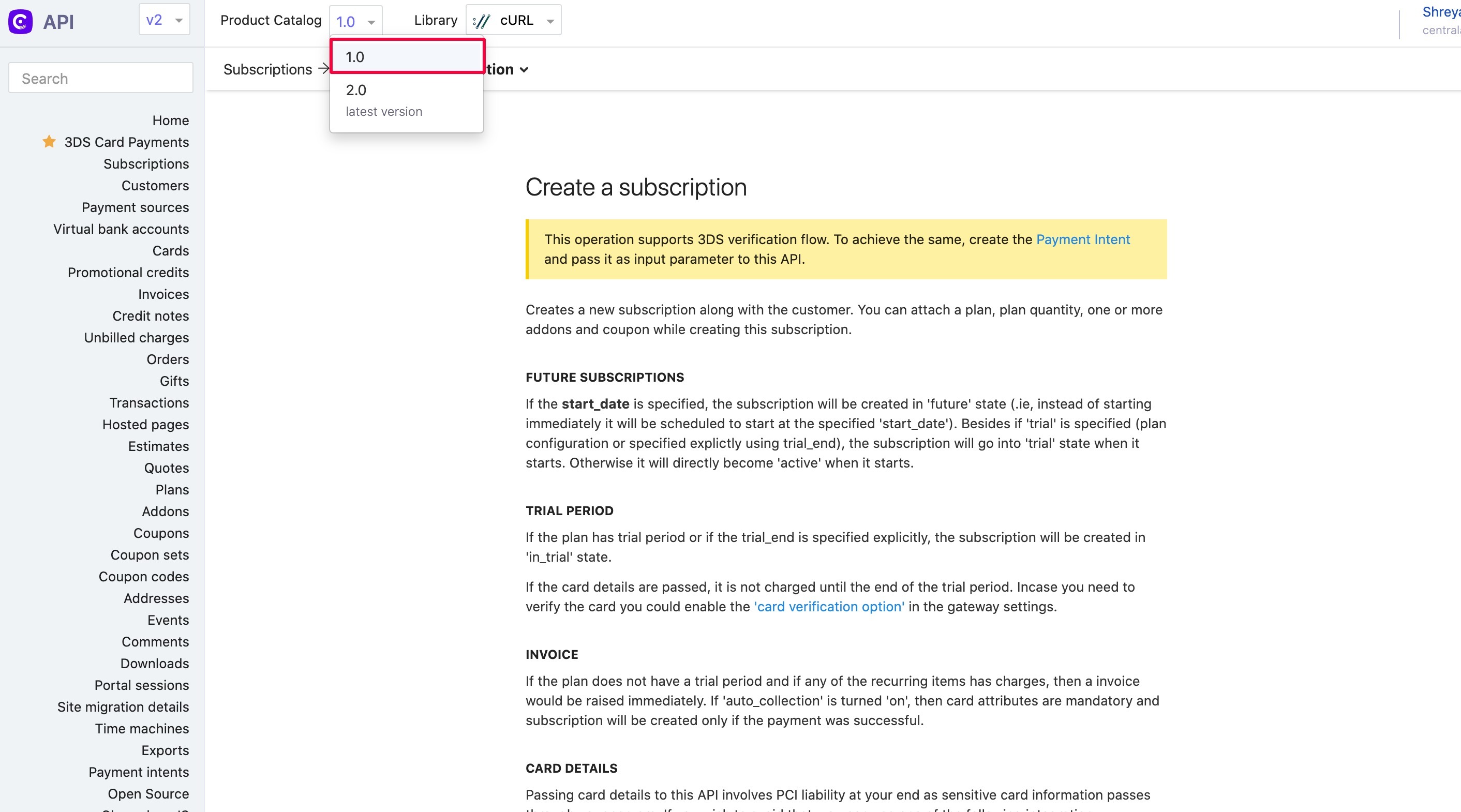Expand the operation chevron in the breadcrumb
This screenshot has height=812, width=1461.
(524, 69)
